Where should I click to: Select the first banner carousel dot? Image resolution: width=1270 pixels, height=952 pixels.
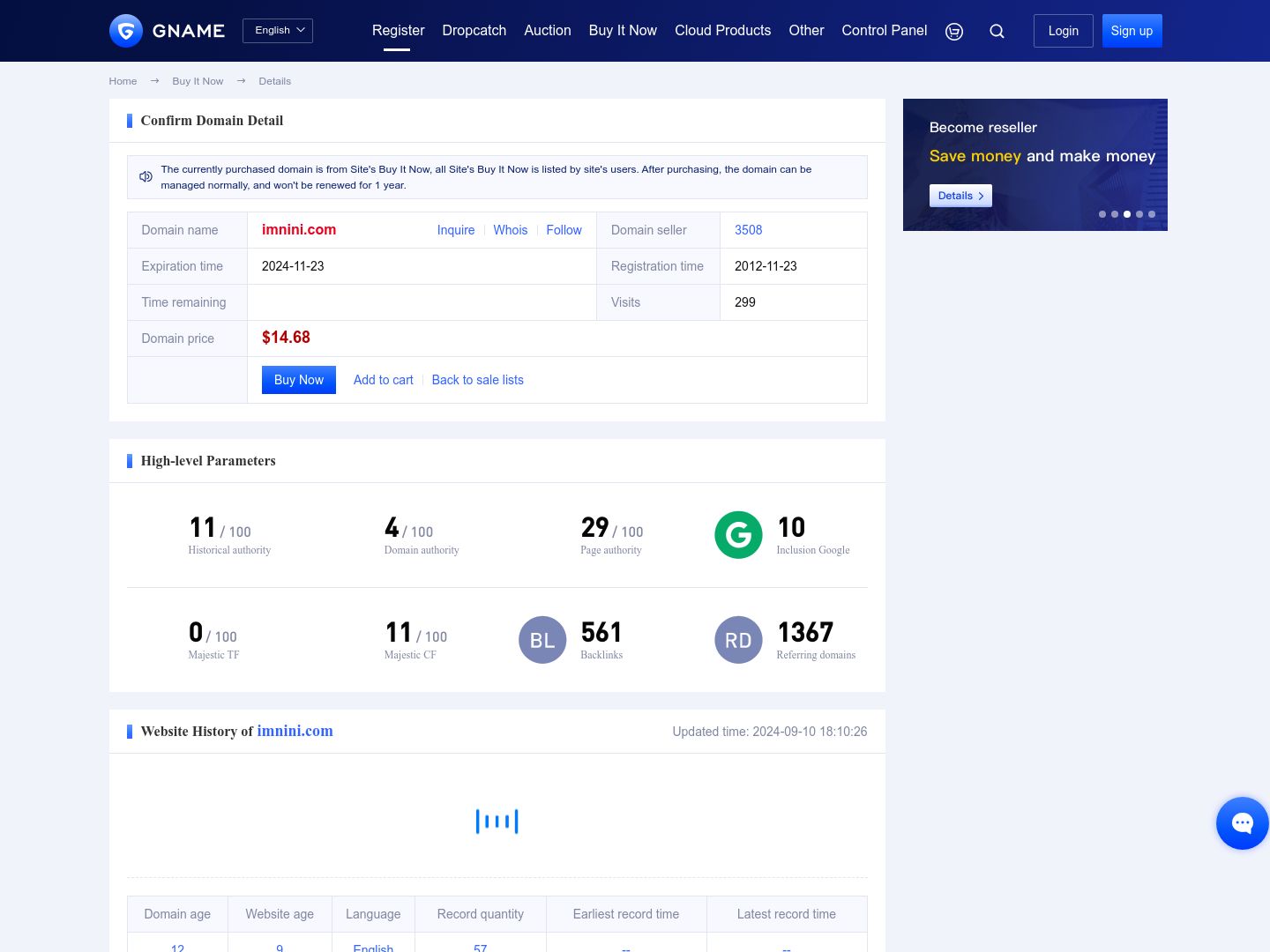tap(1102, 214)
